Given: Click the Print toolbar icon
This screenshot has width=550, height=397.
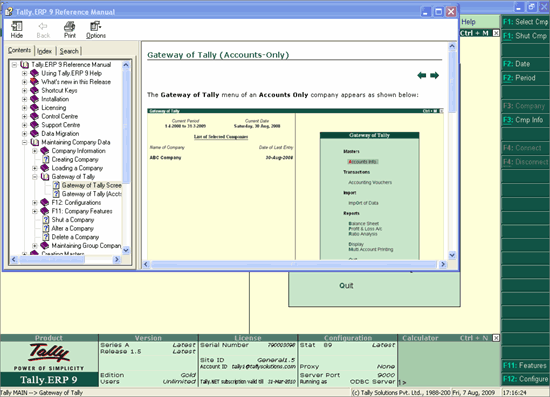Looking at the screenshot, I should click(69, 30).
